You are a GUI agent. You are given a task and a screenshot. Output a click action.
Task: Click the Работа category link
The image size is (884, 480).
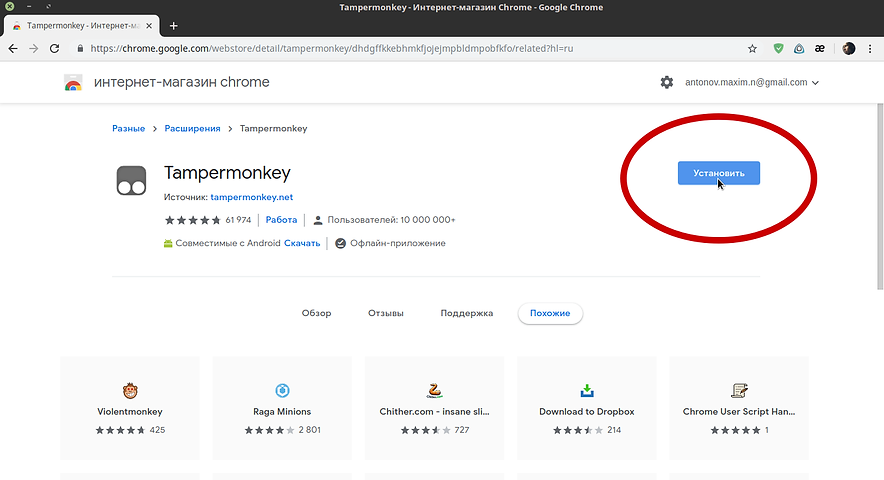[281, 220]
